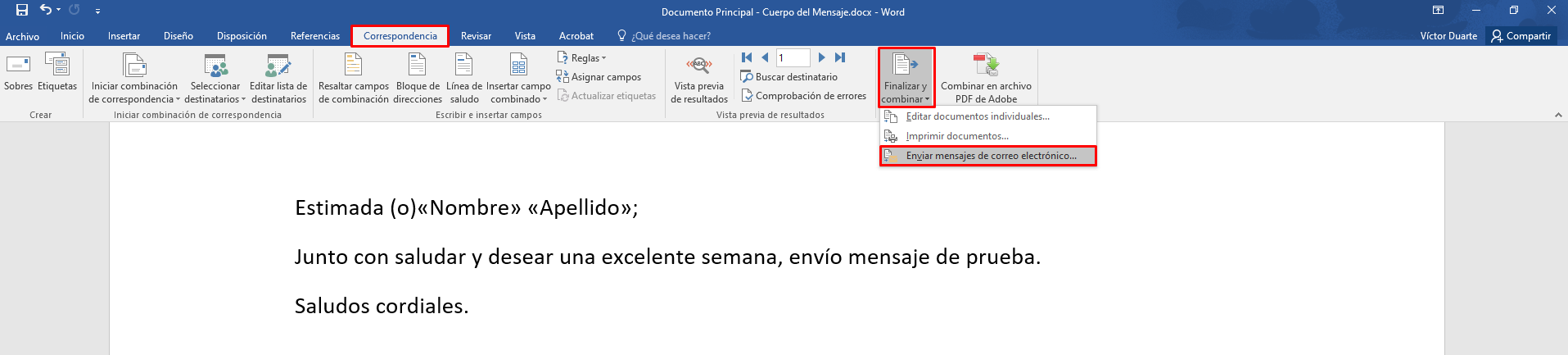
Task: Click the Compartir share button
Action: click(1521, 36)
